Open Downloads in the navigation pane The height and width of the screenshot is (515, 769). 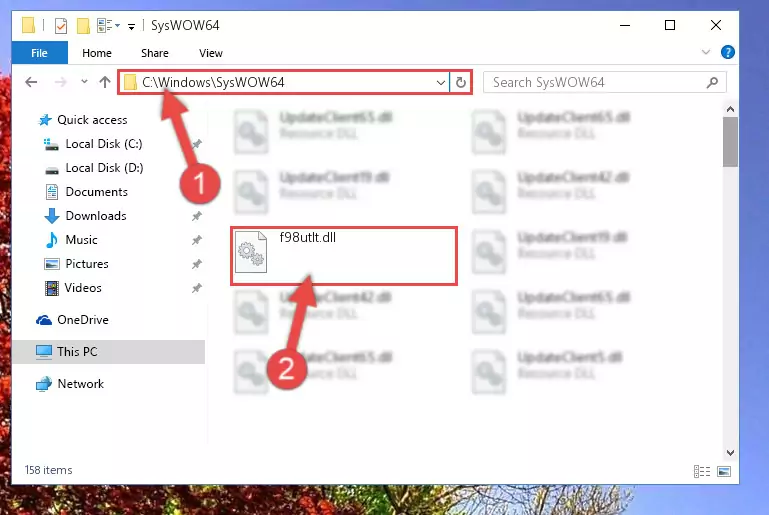click(x=96, y=216)
